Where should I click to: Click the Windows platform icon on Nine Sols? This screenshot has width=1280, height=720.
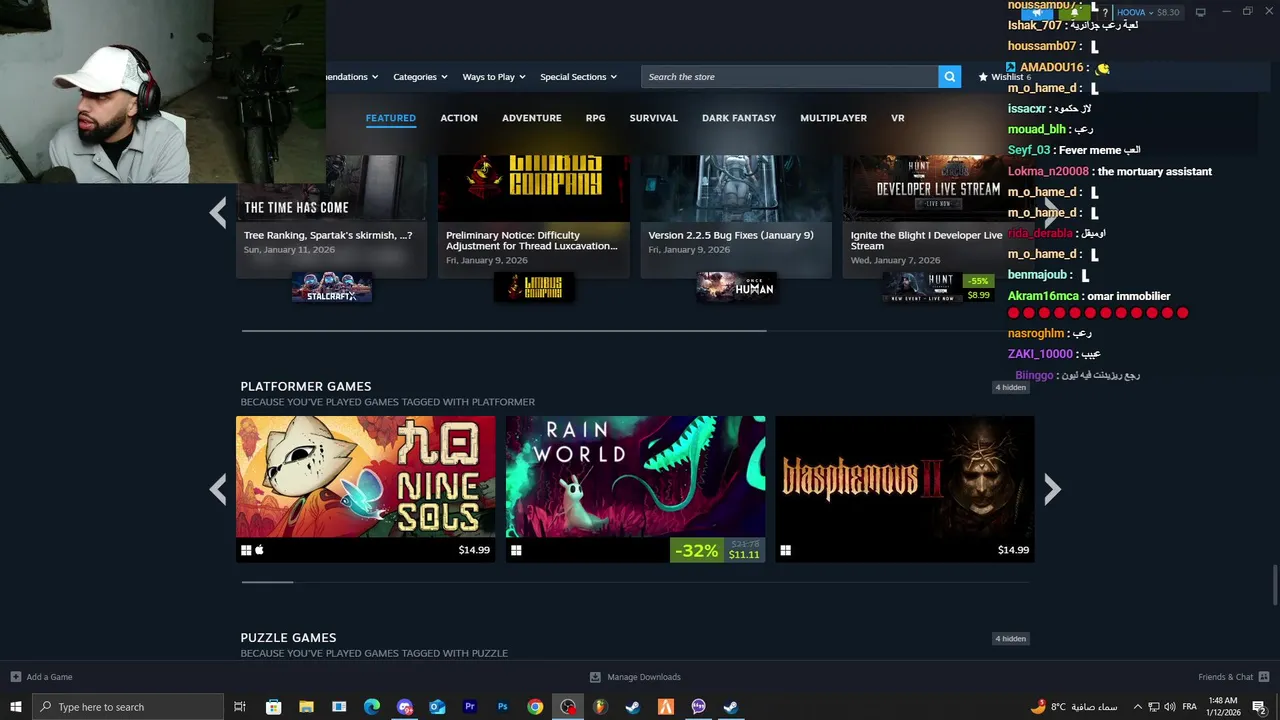246,550
